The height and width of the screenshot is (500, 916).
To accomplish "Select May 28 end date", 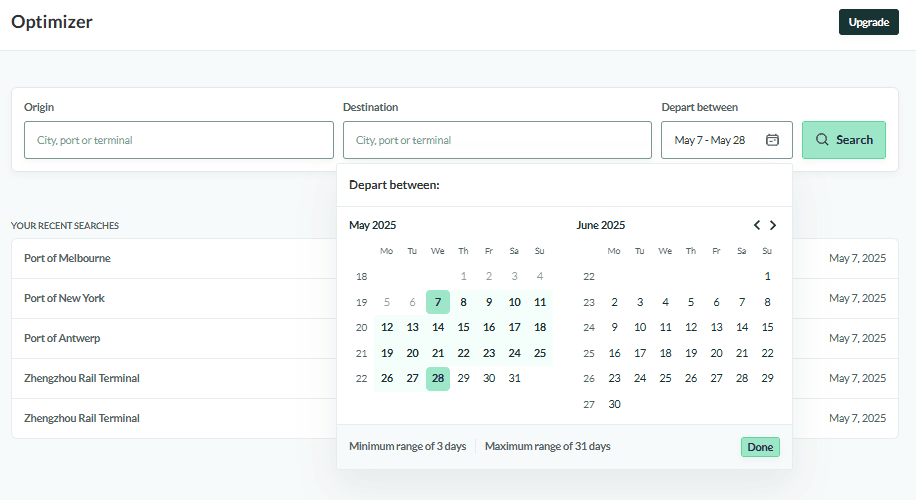I will pyautogui.click(x=438, y=379).
